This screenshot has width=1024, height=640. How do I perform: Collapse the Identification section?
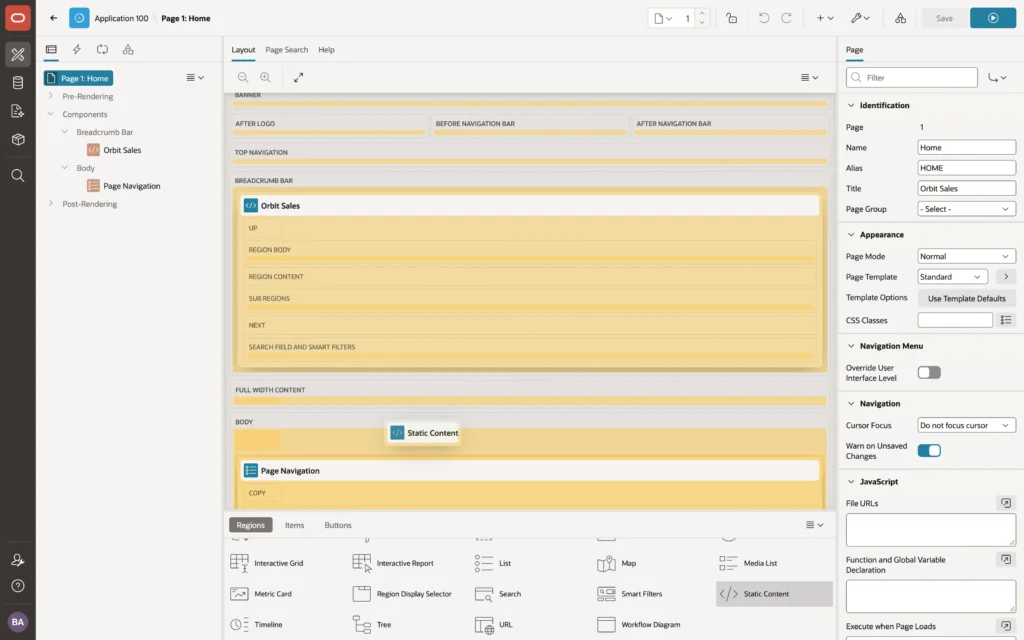point(851,105)
